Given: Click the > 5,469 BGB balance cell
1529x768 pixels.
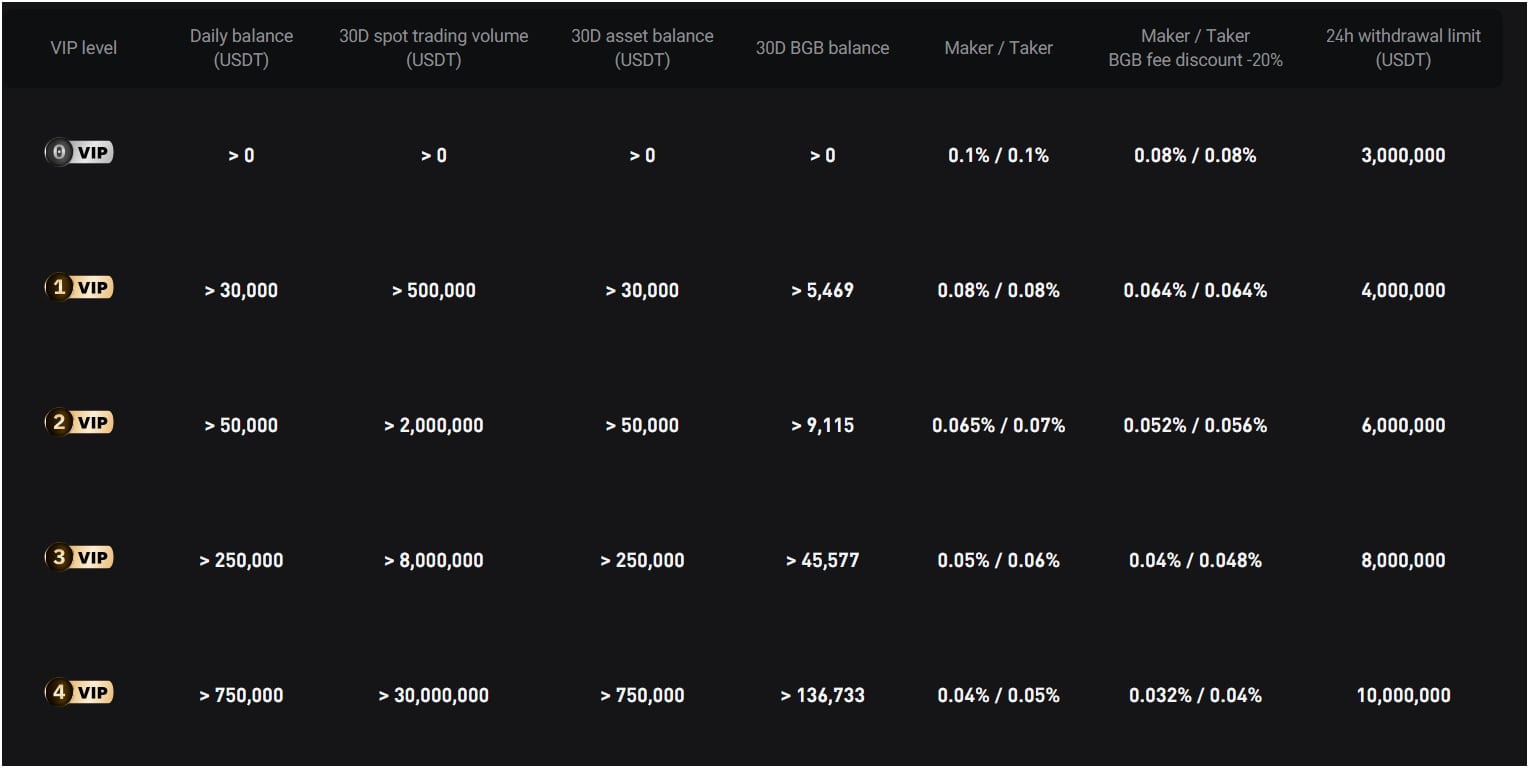Looking at the screenshot, I should [x=821, y=290].
